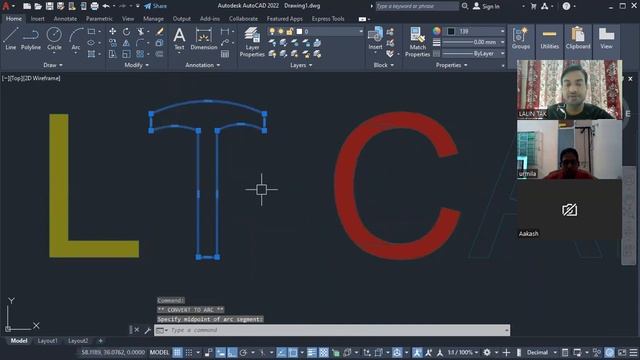Toggle lineweight display in status bar
Viewport: 640px width, 360px height.
[312, 352]
